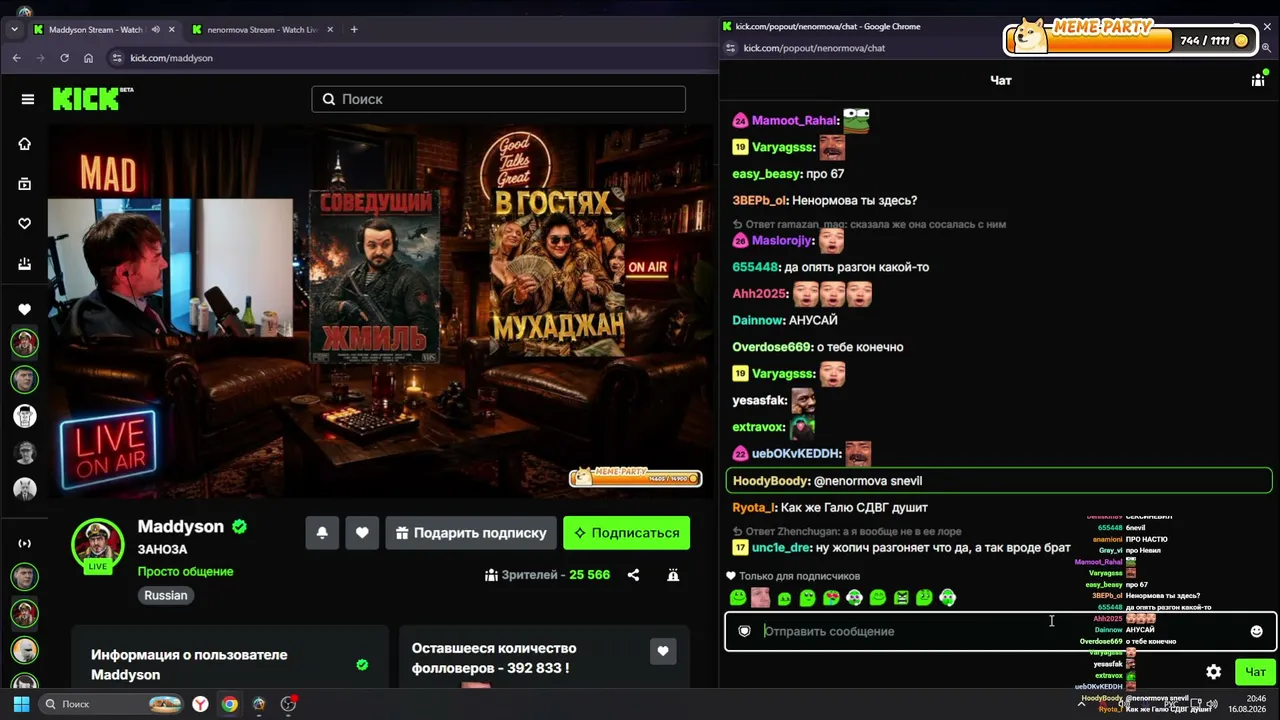Mute audio on the Maddyson Stream tab
Viewport: 1280px width, 720px height.
pyautogui.click(x=155, y=30)
